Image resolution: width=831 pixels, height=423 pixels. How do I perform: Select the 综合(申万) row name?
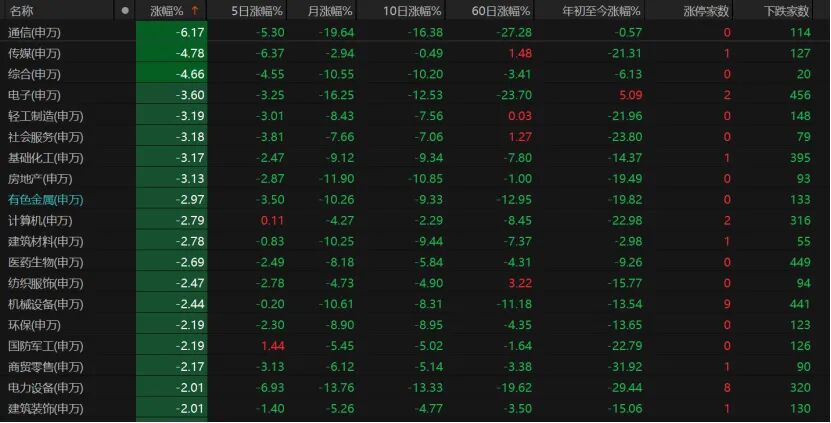click(x=34, y=74)
